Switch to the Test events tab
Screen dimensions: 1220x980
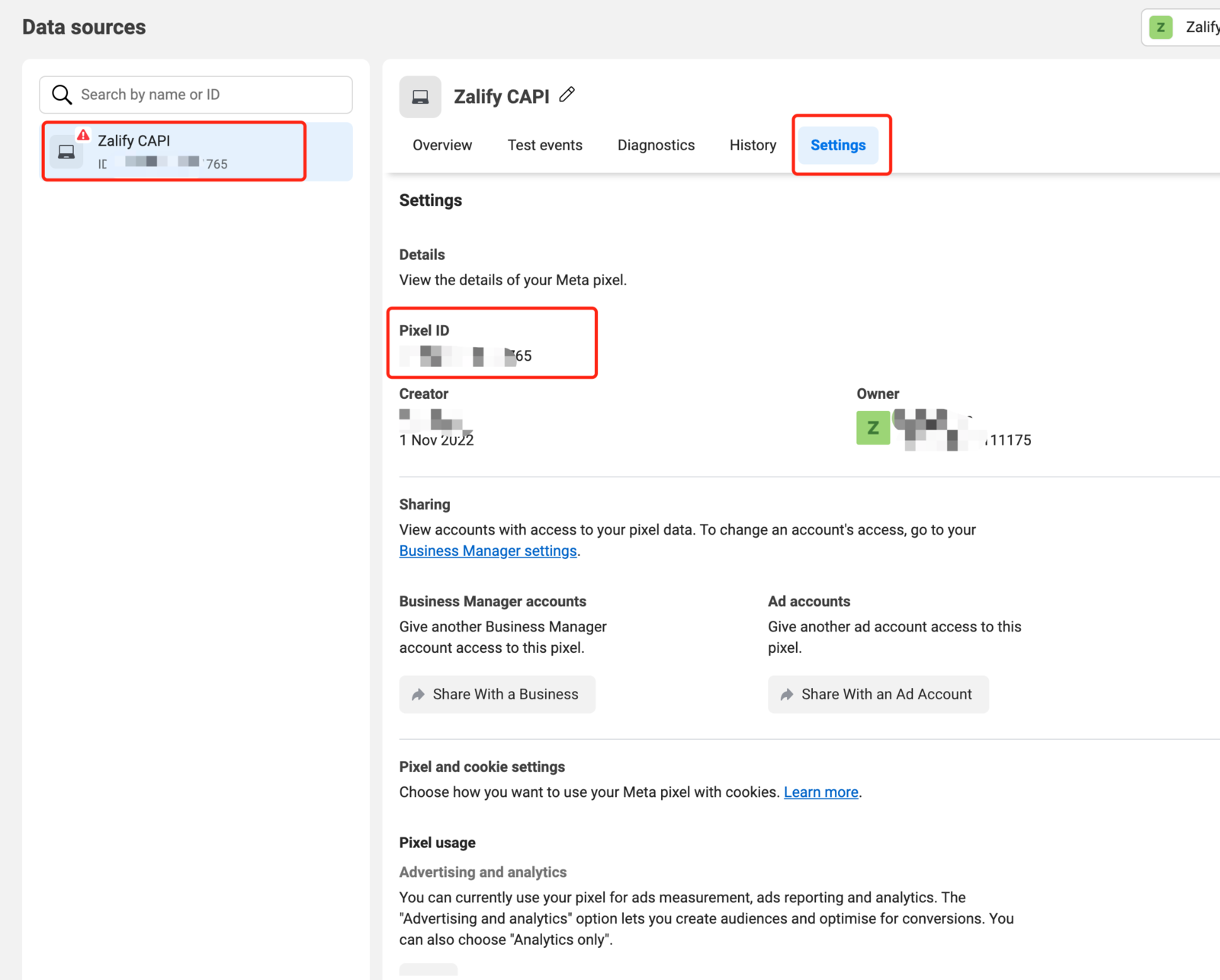pyautogui.click(x=544, y=145)
